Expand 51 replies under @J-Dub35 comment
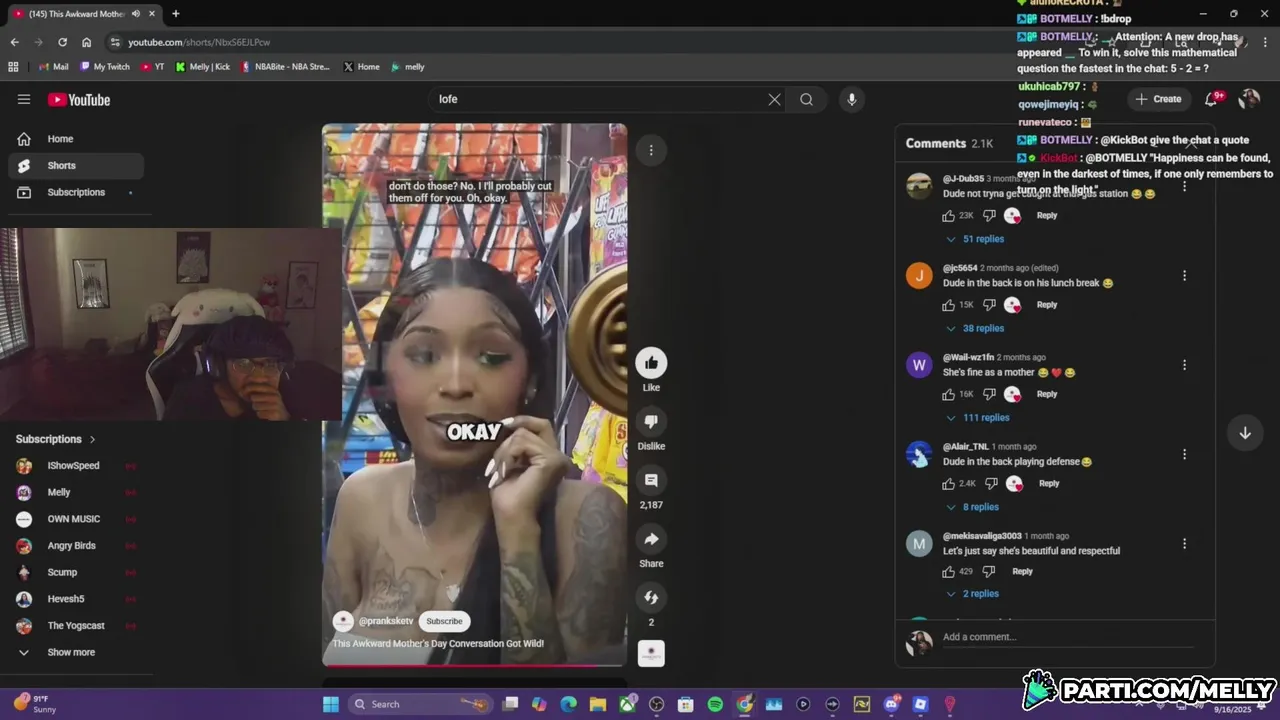The height and width of the screenshot is (720, 1280). [975, 239]
